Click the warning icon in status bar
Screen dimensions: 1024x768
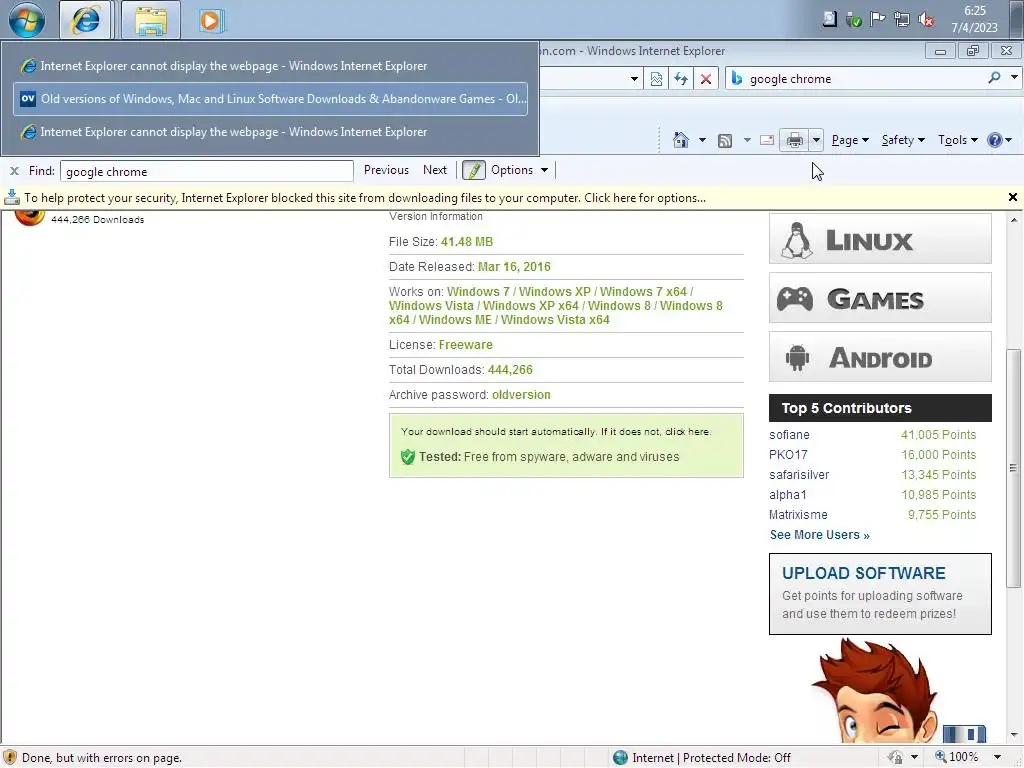(10, 757)
